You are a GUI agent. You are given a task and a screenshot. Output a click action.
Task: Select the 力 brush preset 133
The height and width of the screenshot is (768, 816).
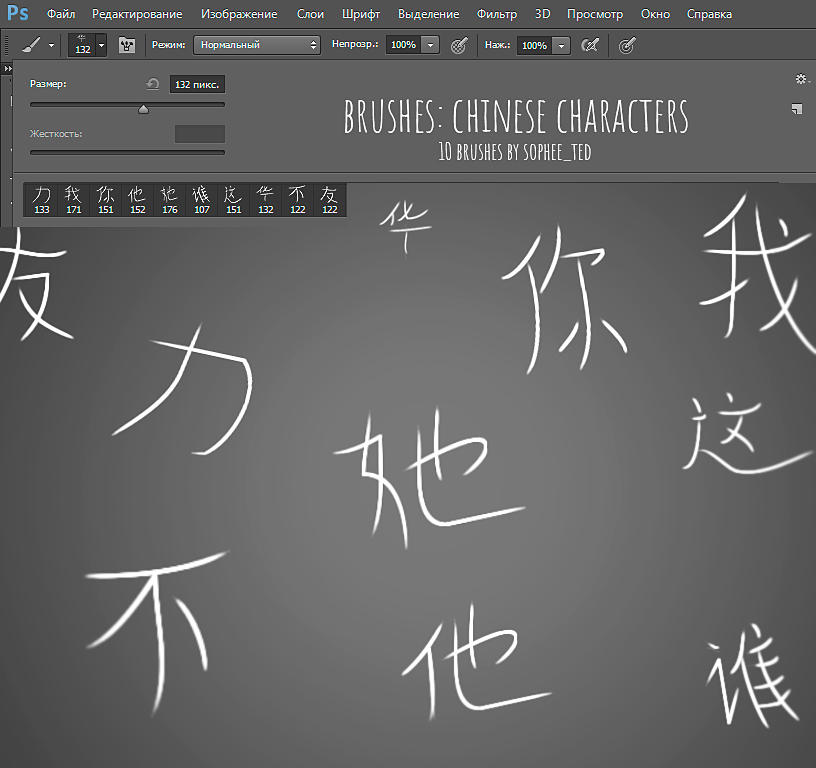[x=41, y=200]
